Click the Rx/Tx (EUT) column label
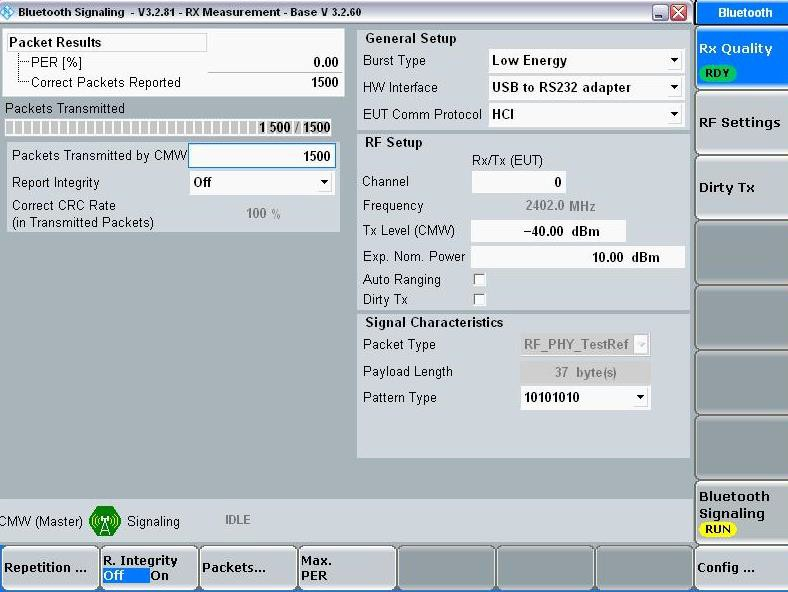 [508, 161]
